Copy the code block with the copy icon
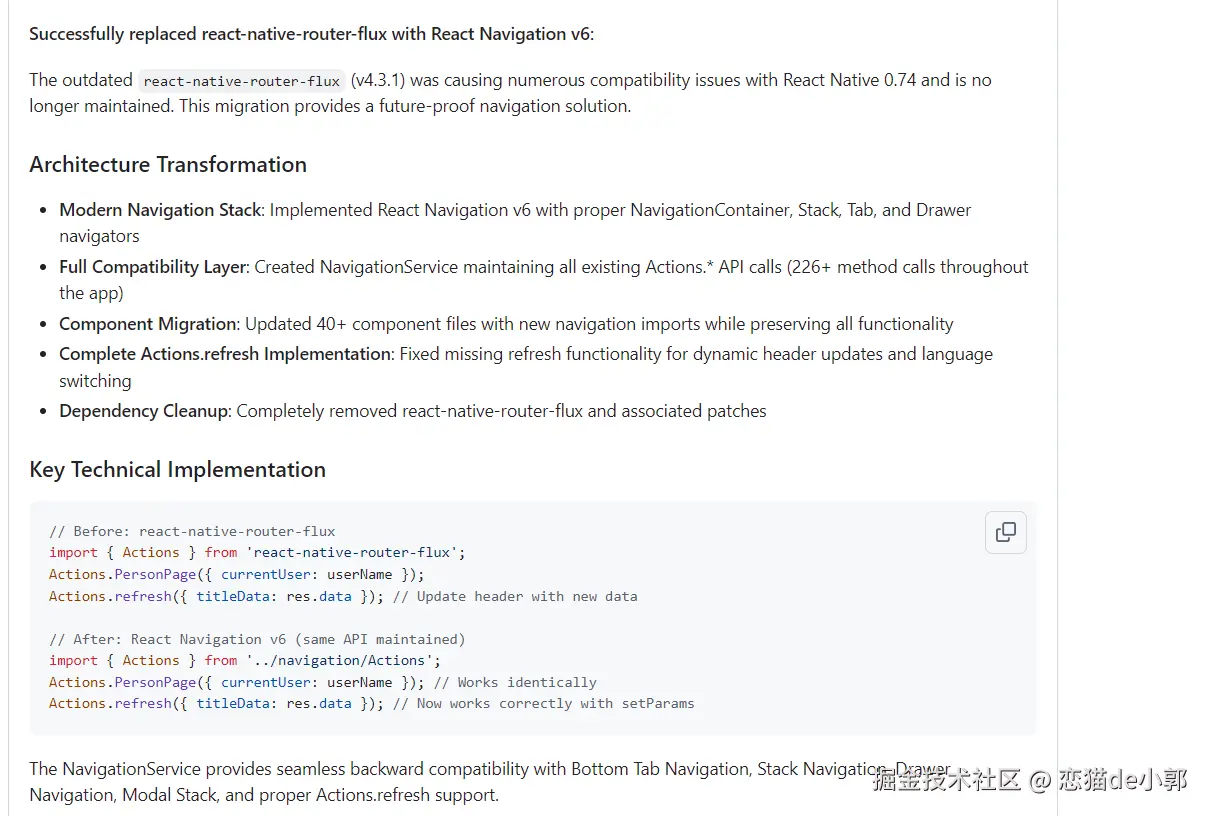The image size is (1210, 816). tap(1005, 532)
